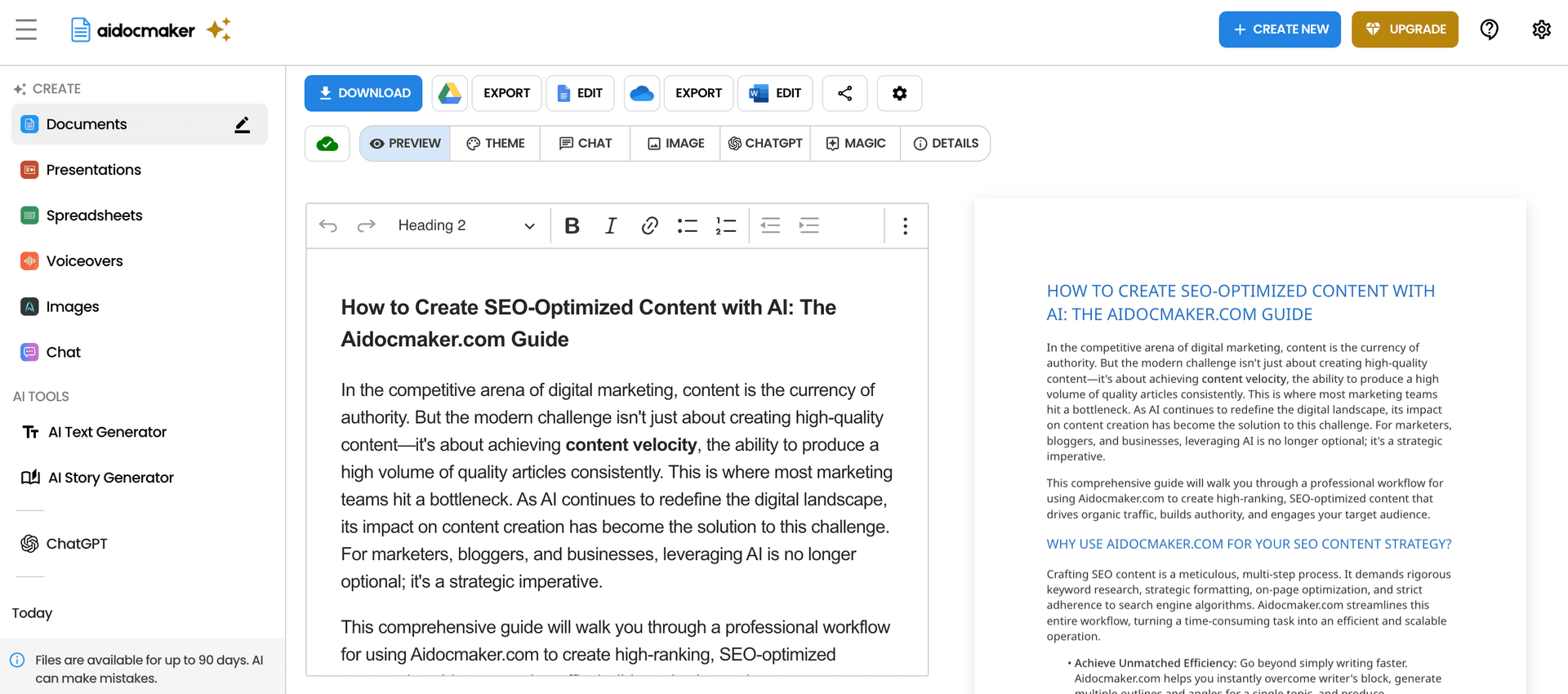1568x694 pixels.
Task: Switch to the Image tab
Action: tap(675, 144)
